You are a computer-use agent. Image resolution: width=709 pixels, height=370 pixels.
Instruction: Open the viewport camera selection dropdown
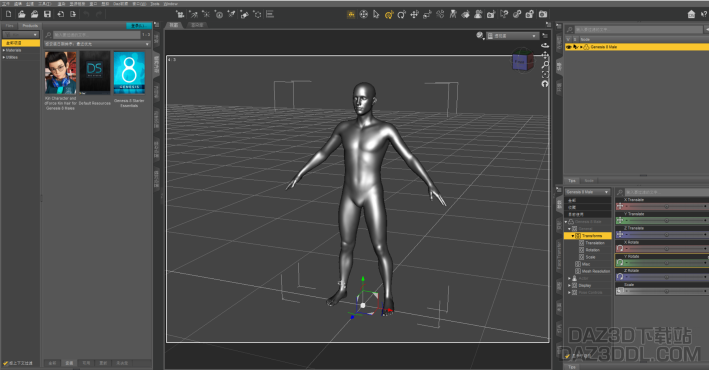pos(512,36)
